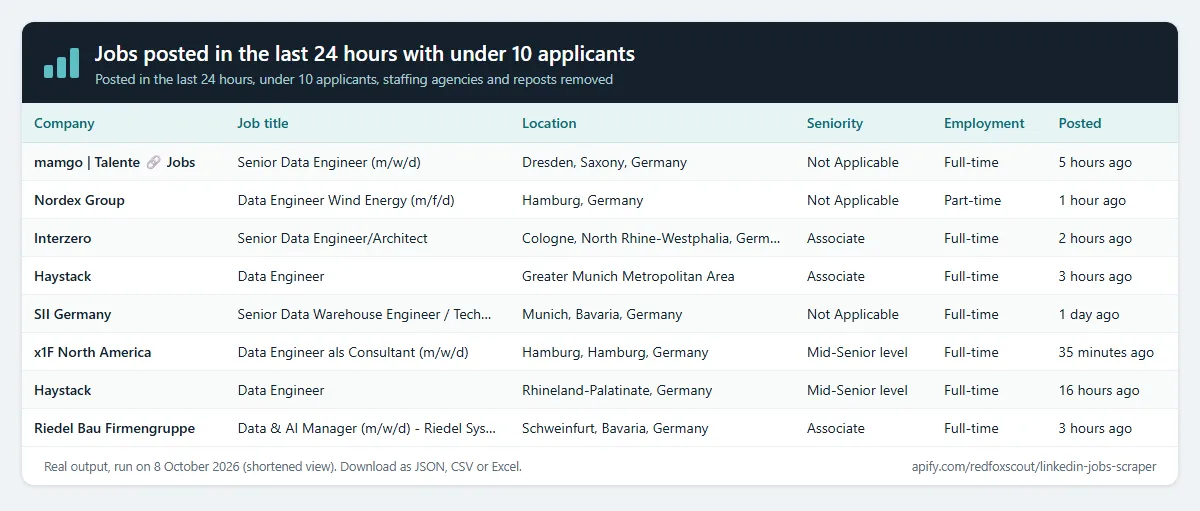Select the Interzero company cell

pos(62,238)
